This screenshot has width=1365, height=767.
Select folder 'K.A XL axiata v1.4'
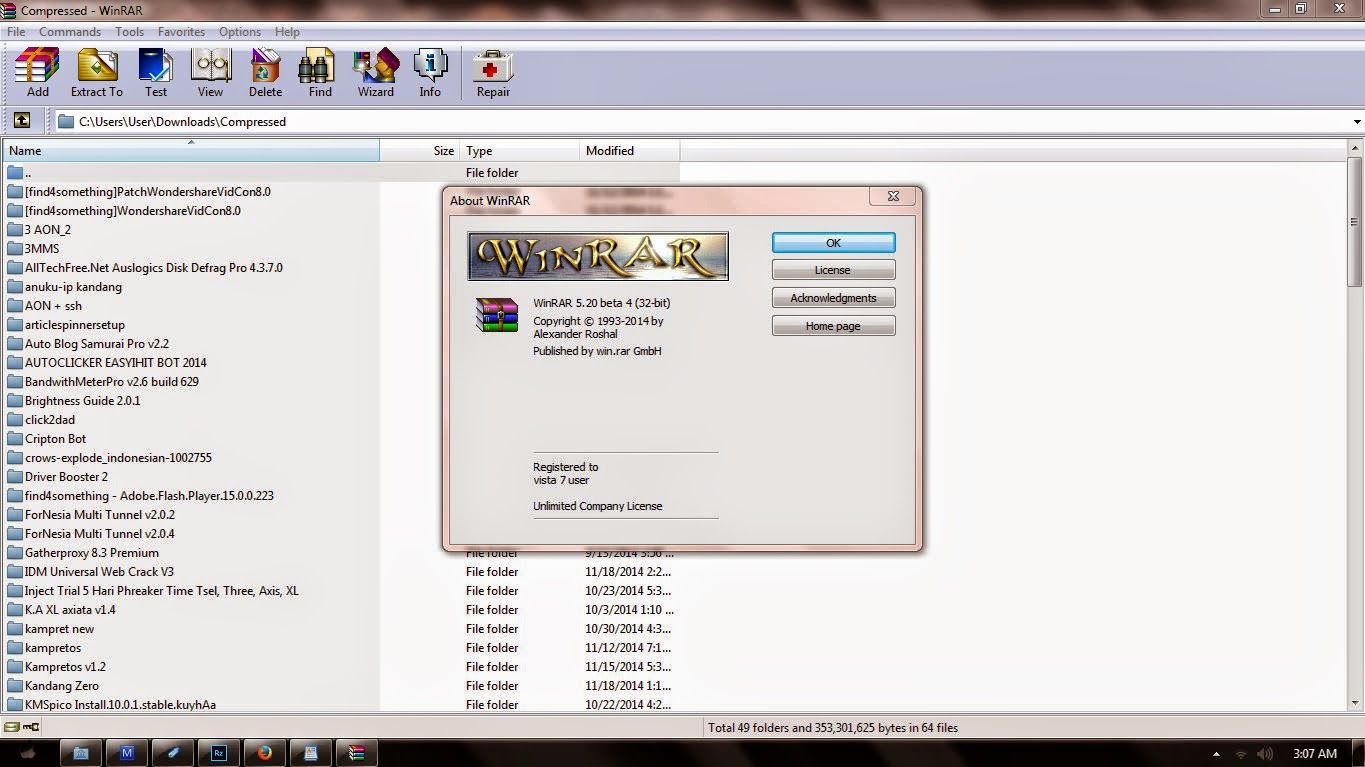pyautogui.click(x=70, y=610)
